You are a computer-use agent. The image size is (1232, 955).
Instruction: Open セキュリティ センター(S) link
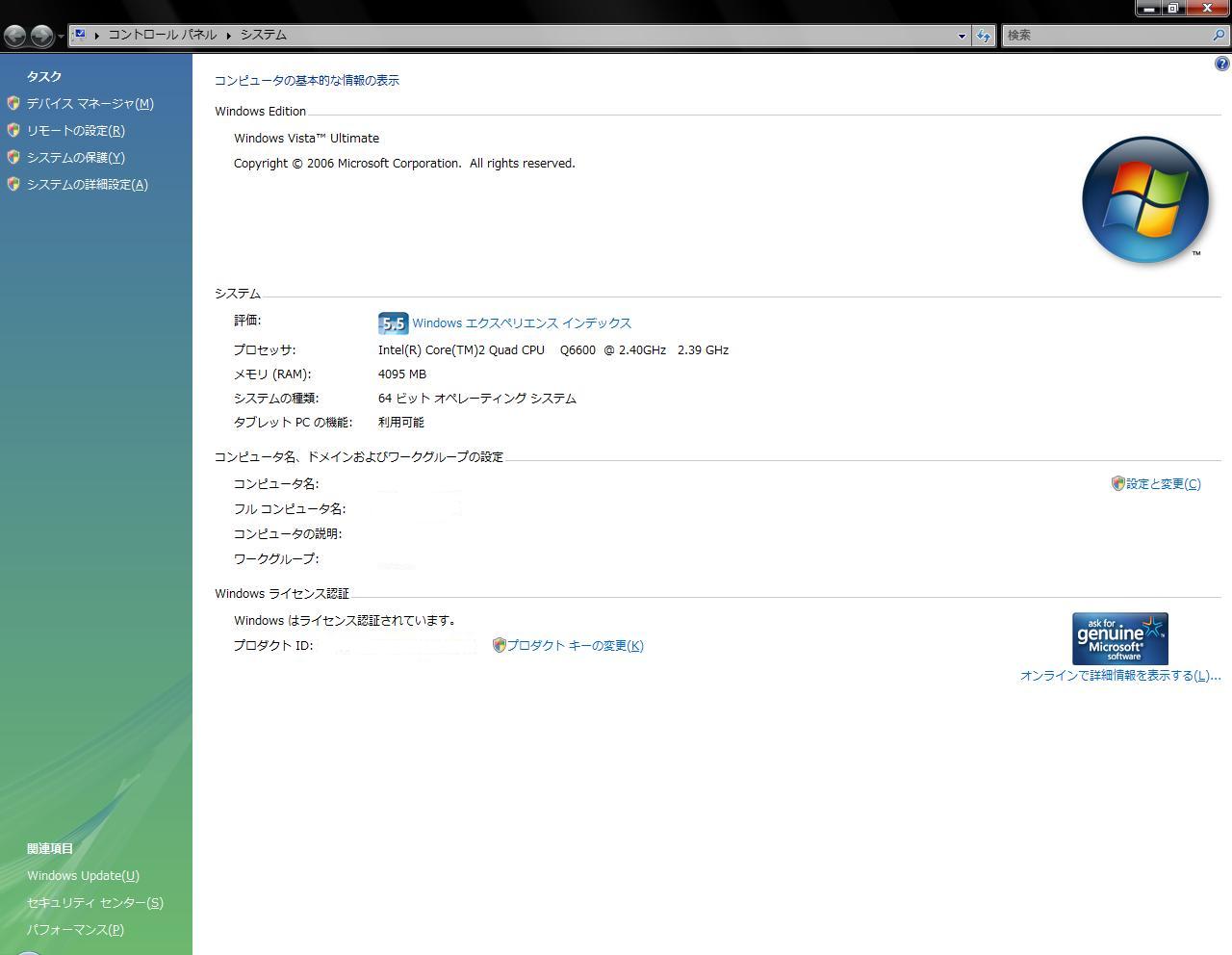click(x=95, y=903)
